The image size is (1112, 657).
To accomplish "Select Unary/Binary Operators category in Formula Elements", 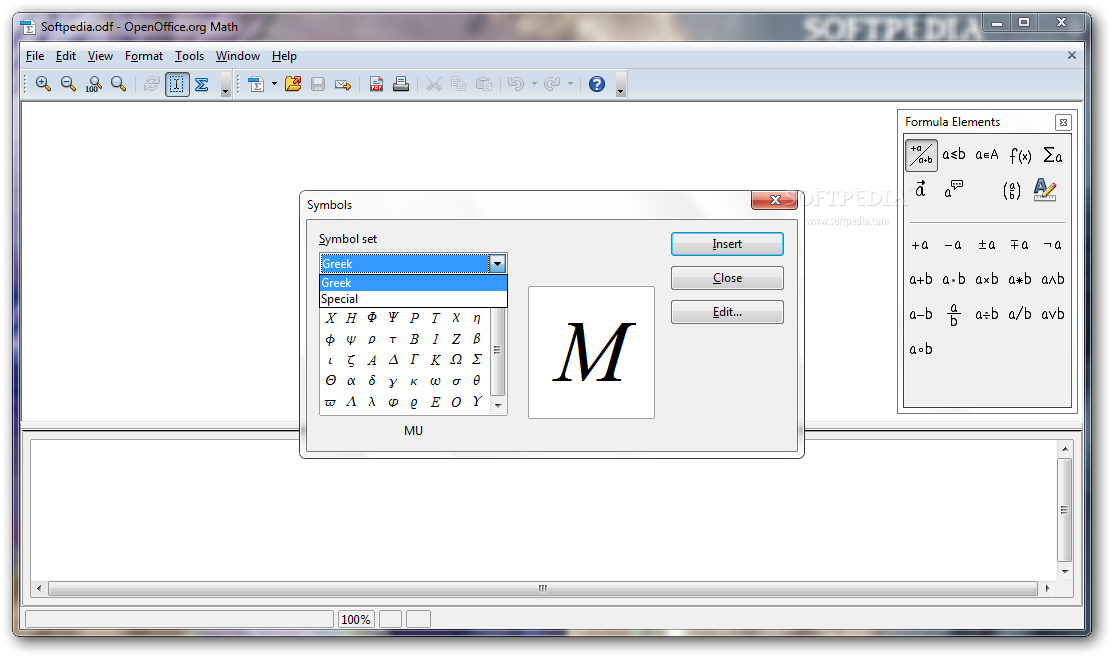I will [x=921, y=155].
